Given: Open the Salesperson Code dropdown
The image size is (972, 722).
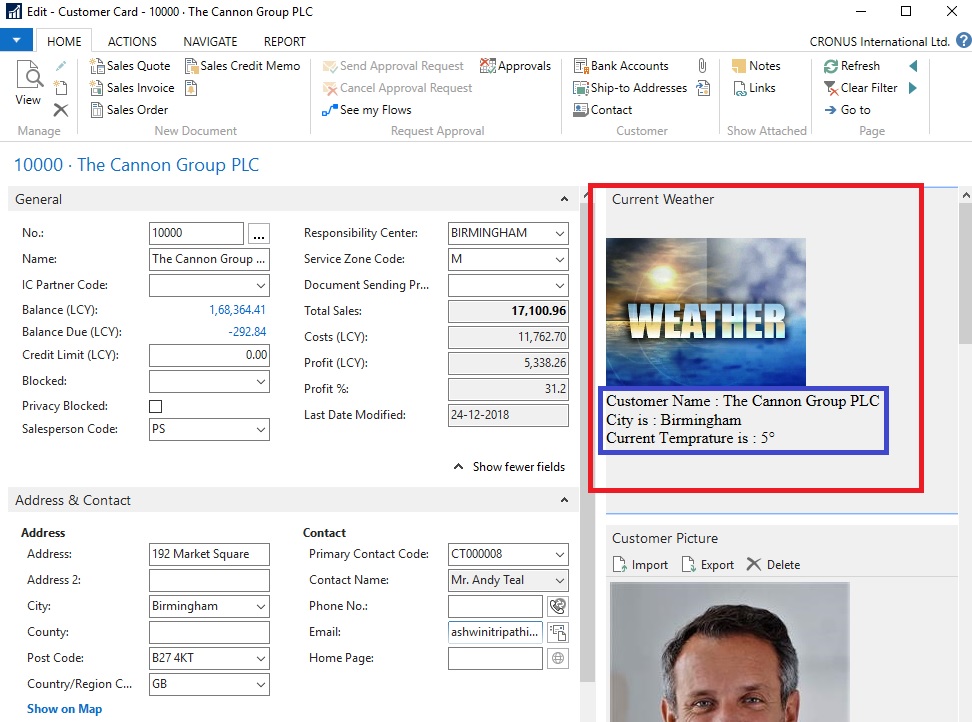Looking at the screenshot, I should click(260, 430).
